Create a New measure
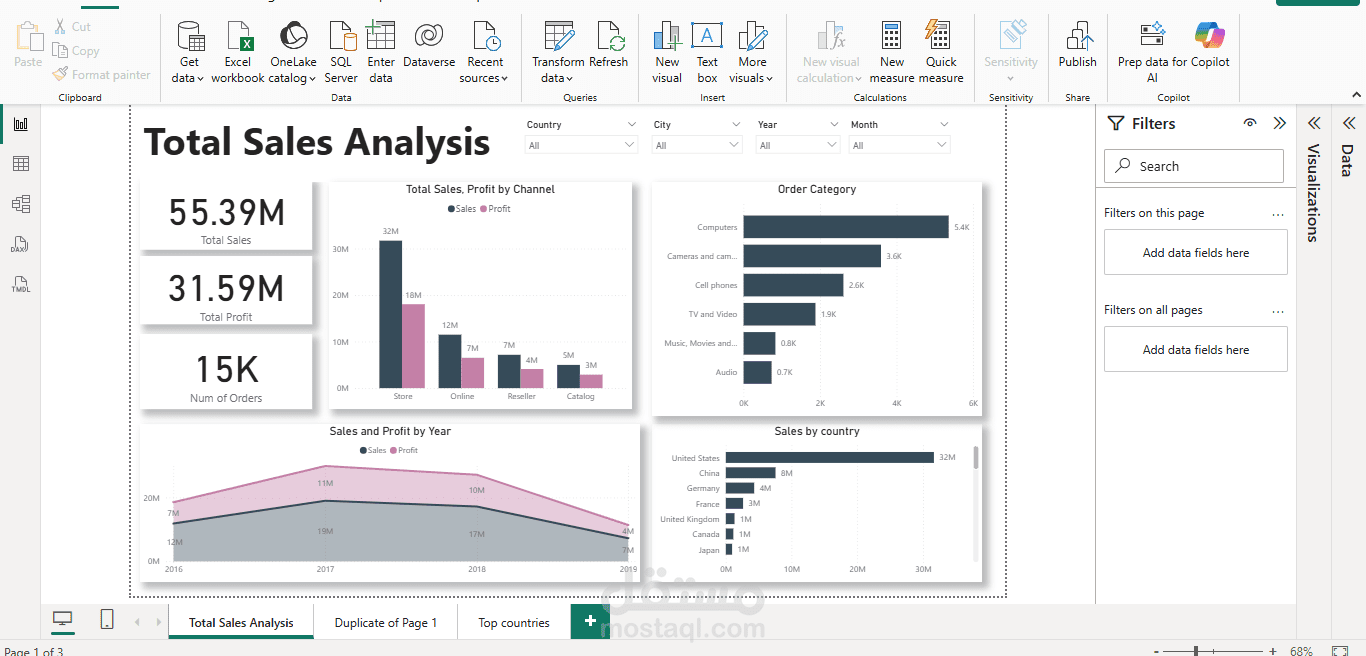 [x=892, y=52]
